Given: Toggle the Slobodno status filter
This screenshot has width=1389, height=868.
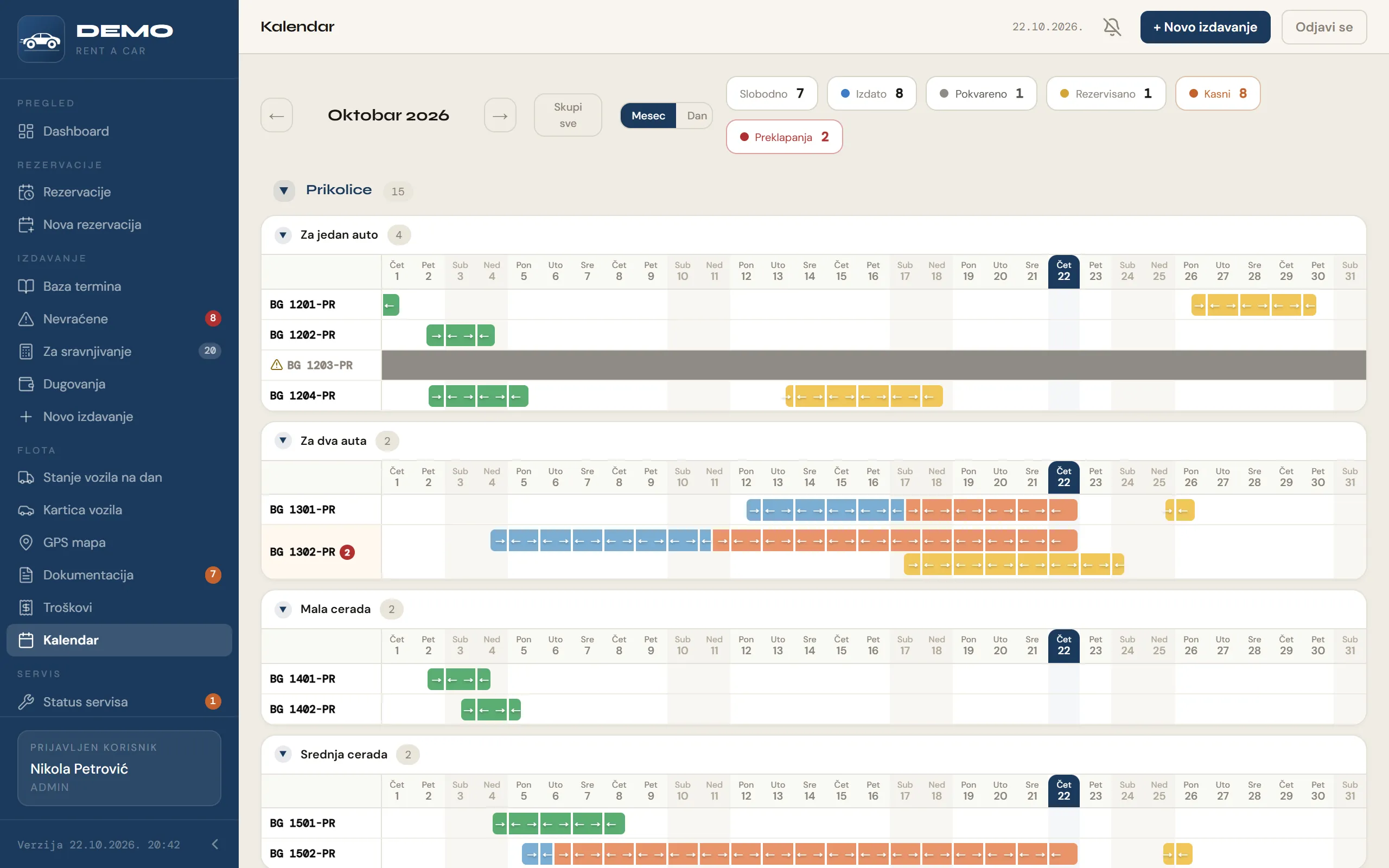Looking at the screenshot, I should [772, 93].
